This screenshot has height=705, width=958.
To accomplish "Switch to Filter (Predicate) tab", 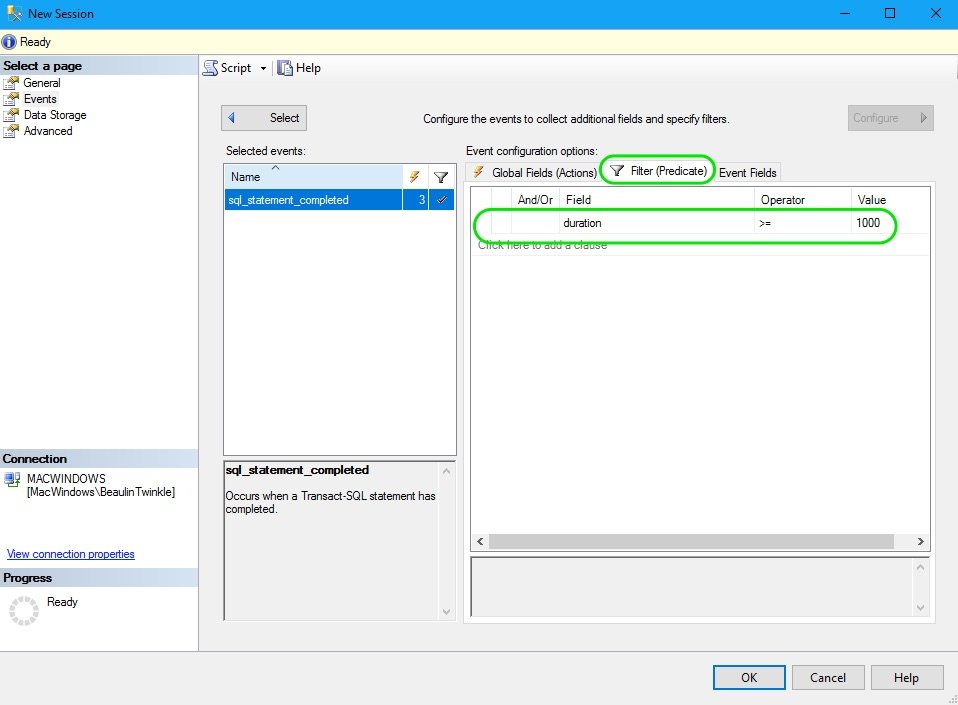I will click(x=659, y=170).
